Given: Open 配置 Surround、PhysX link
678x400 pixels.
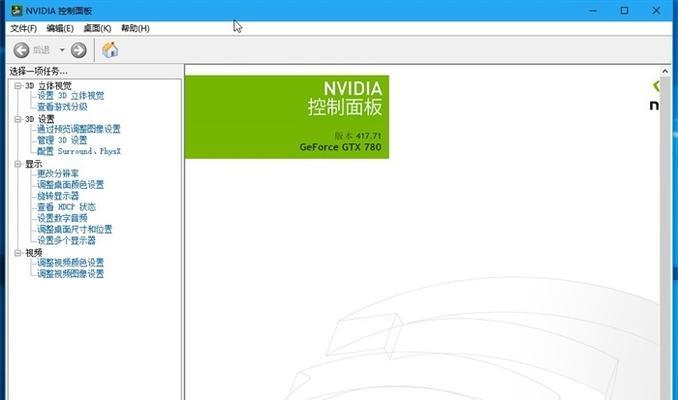Looking at the screenshot, I should 79,151.
